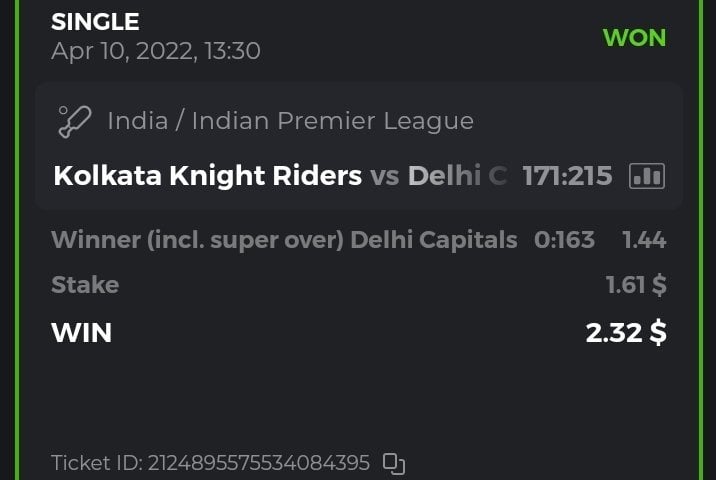Click the cricket bat sport icon

75,122
